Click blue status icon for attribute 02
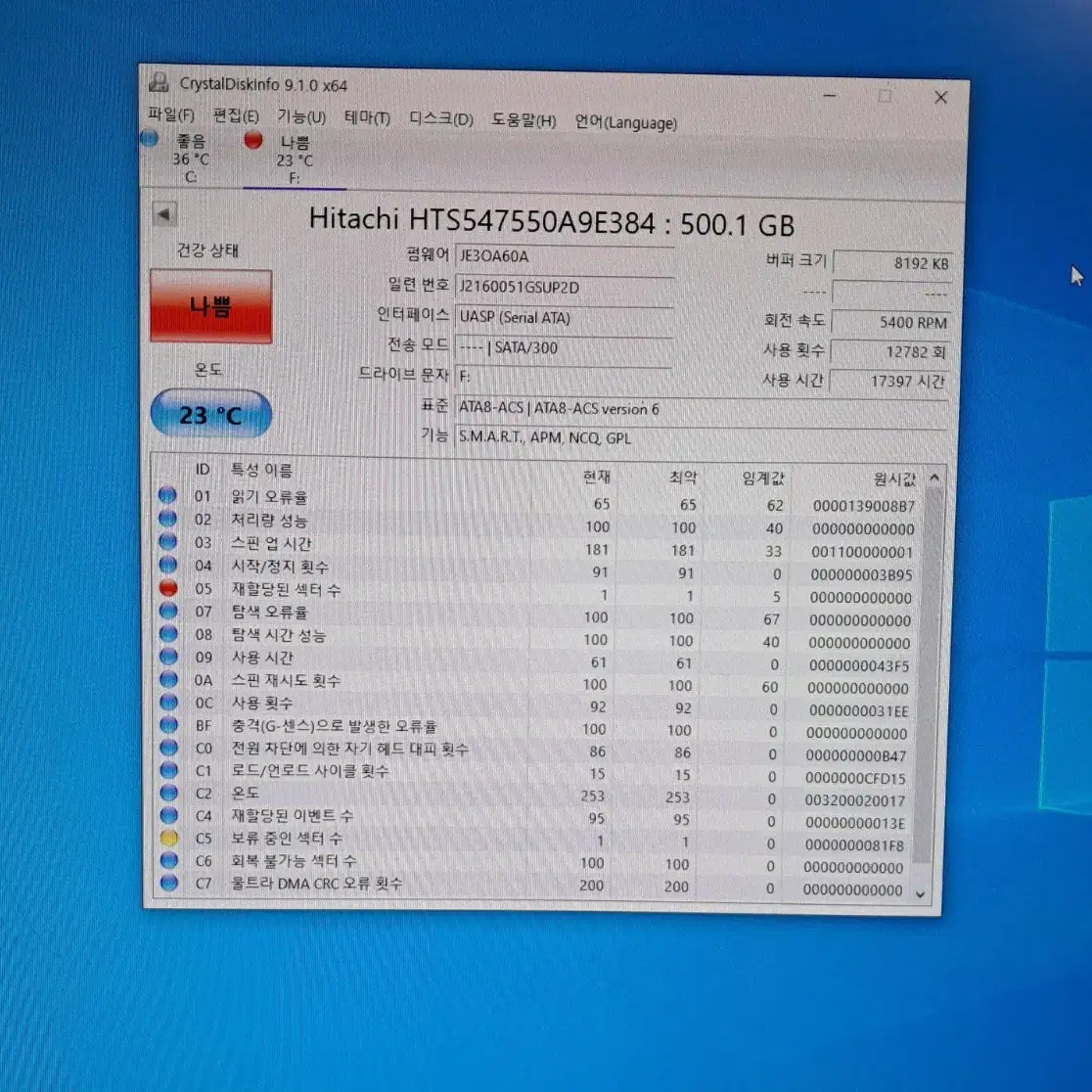 click(x=167, y=519)
